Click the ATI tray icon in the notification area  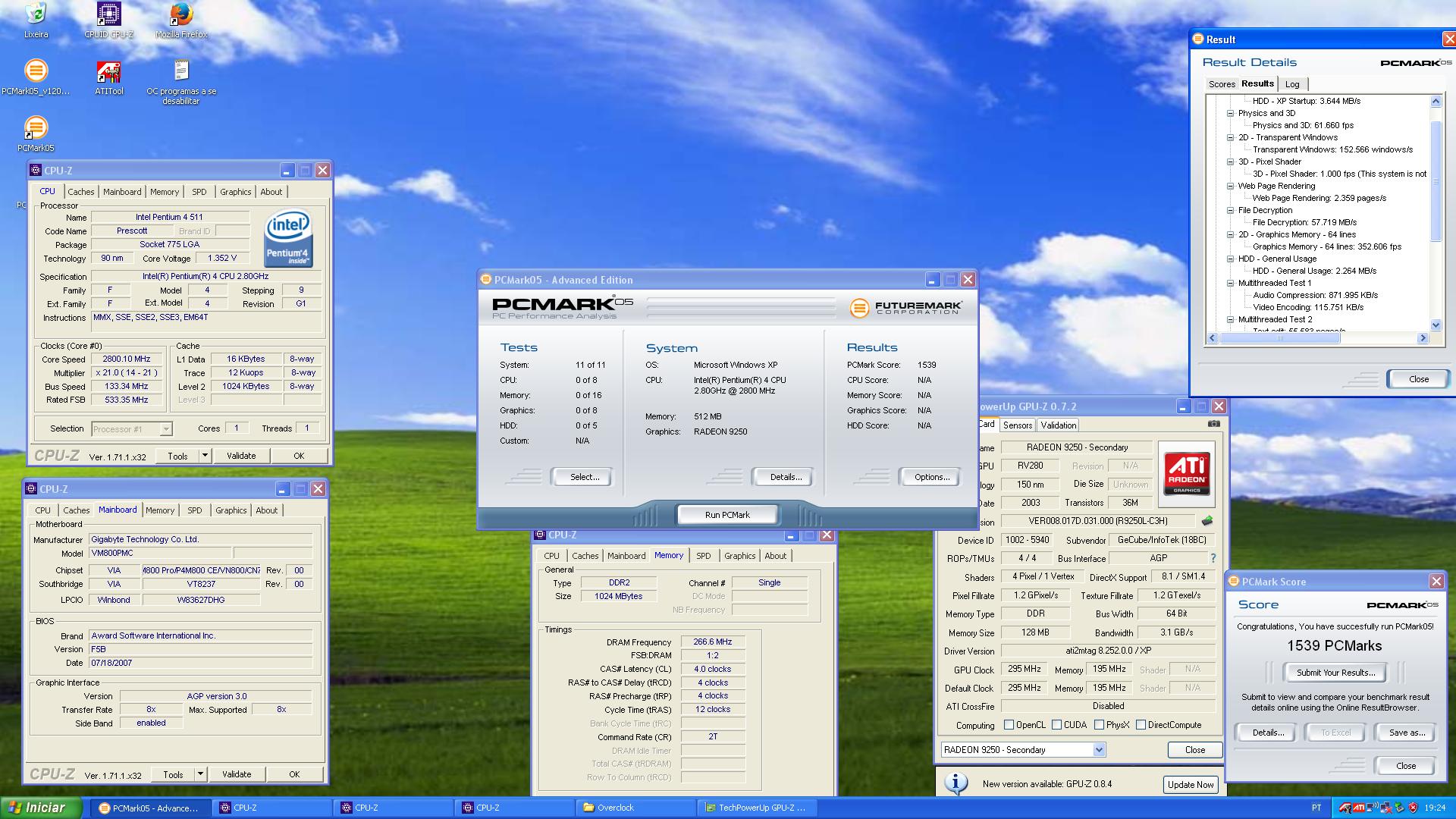click(x=1359, y=808)
